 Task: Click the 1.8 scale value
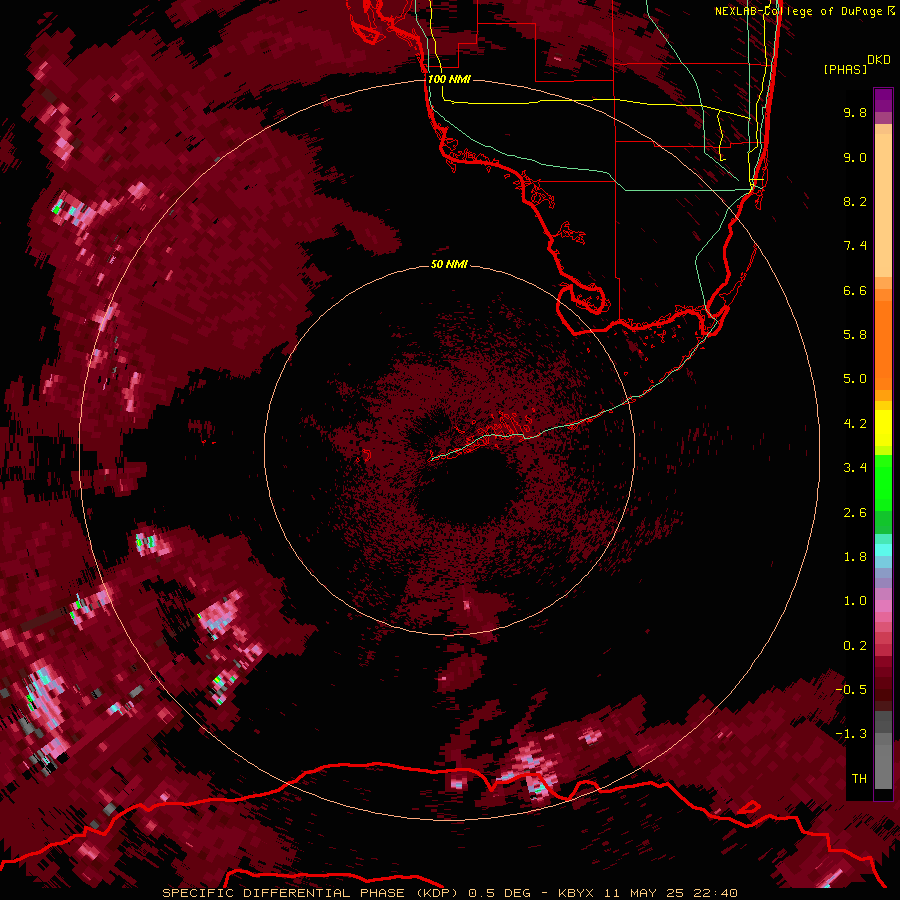tap(855, 557)
